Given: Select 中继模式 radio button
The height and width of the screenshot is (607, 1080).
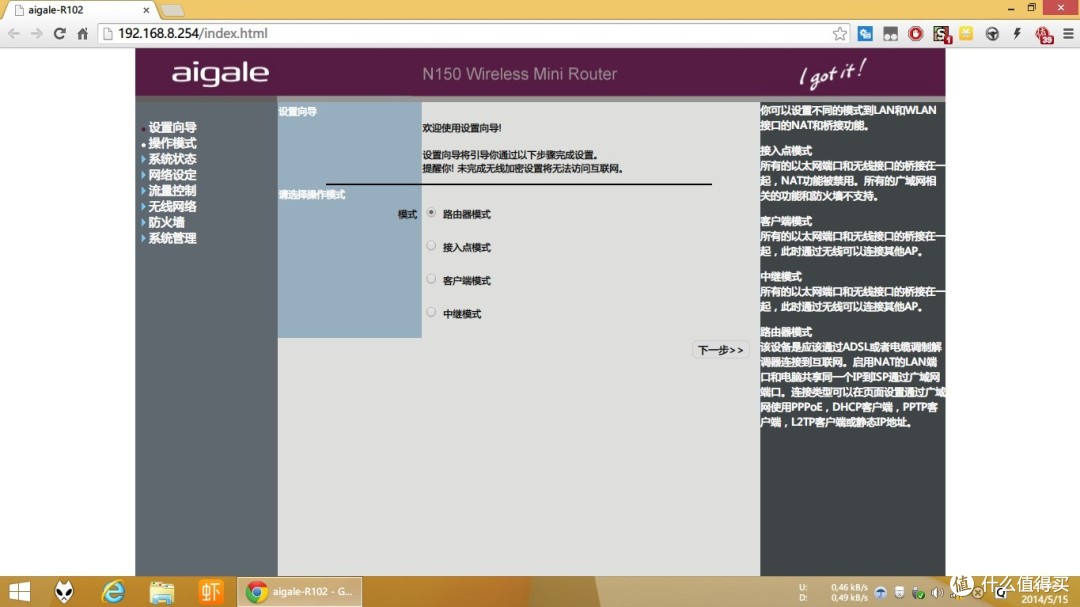Looking at the screenshot, I should (x=431, y=312).
